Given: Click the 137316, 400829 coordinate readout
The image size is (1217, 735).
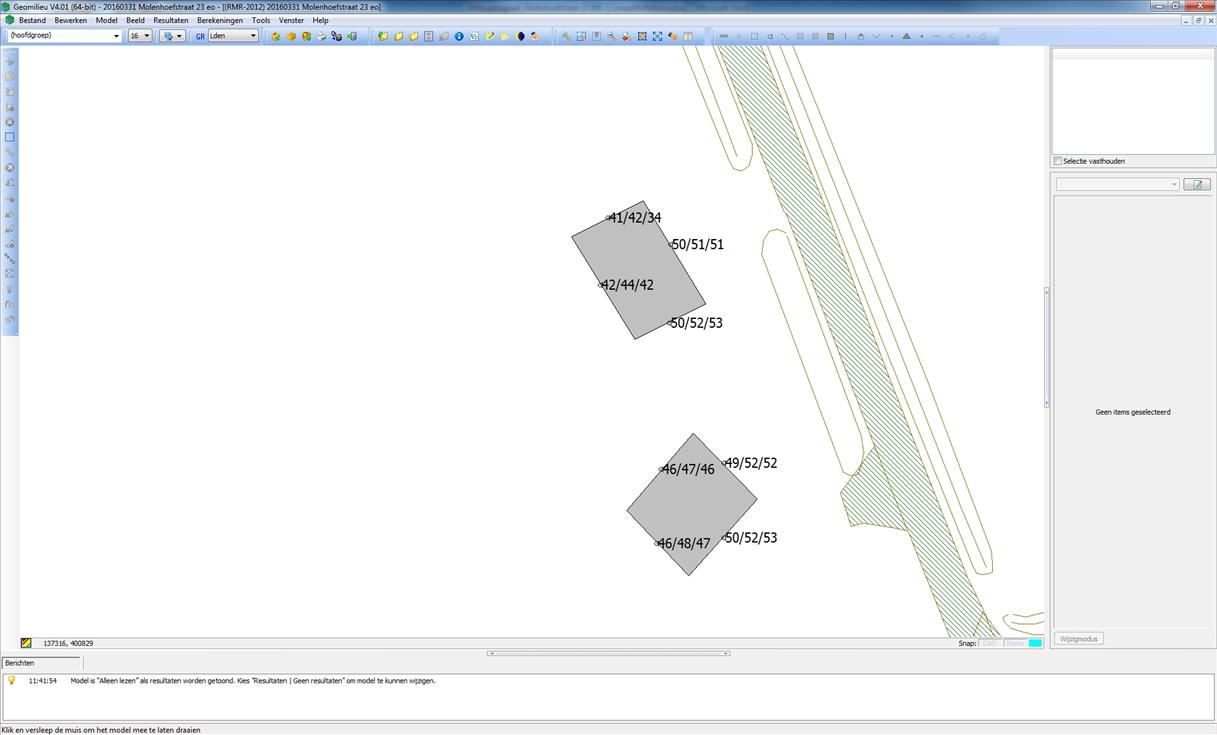Looking at the screenshot, I should pyautogui.click(x=68, y=643).
